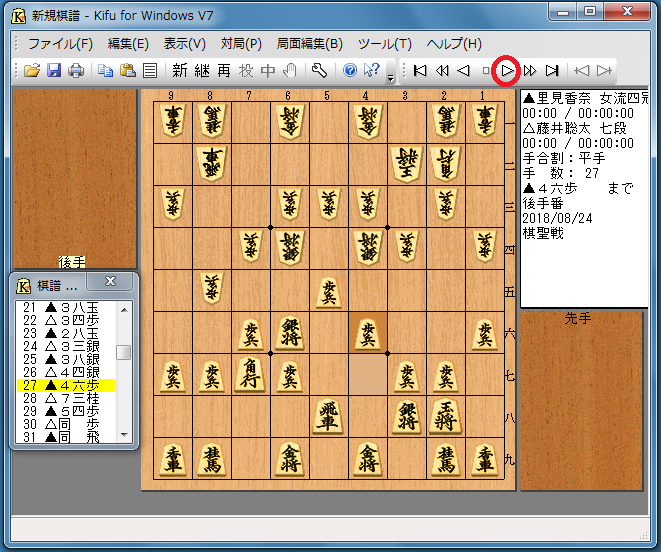The image size is (661, 552).
Task: Click the 継 continue game button
Action: (202, 71)
